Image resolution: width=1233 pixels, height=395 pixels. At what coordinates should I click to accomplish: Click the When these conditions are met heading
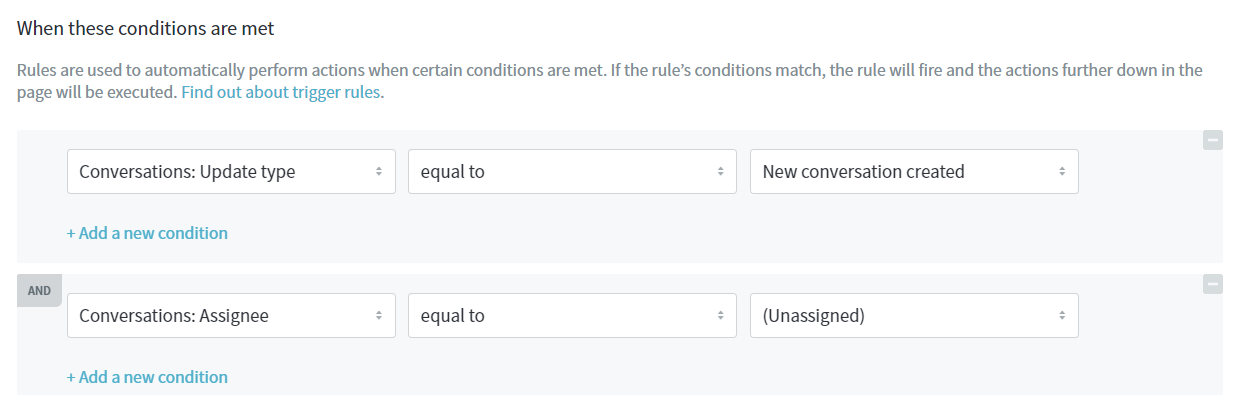click(x=146, y=28)
